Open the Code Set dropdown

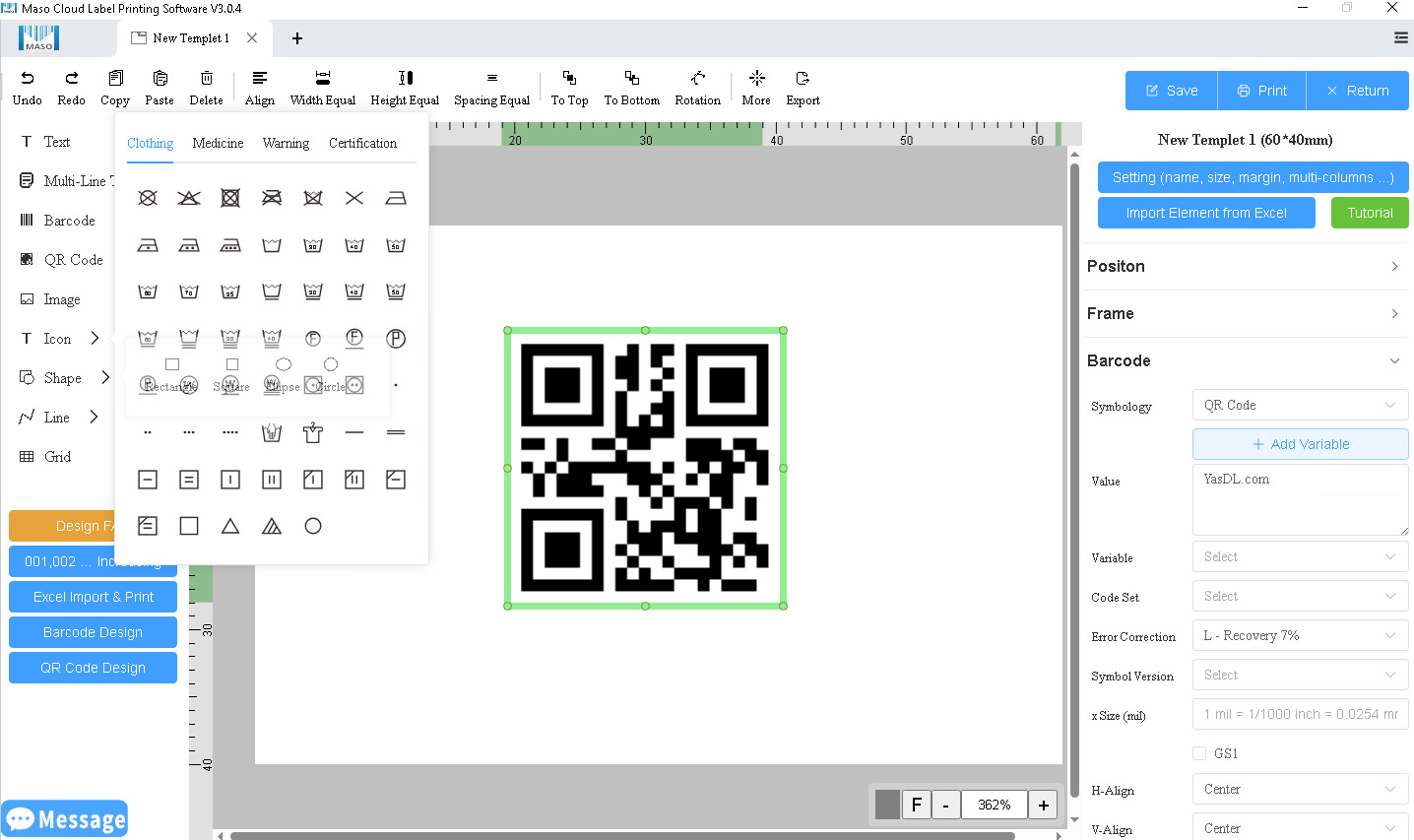coord(1300,596)
